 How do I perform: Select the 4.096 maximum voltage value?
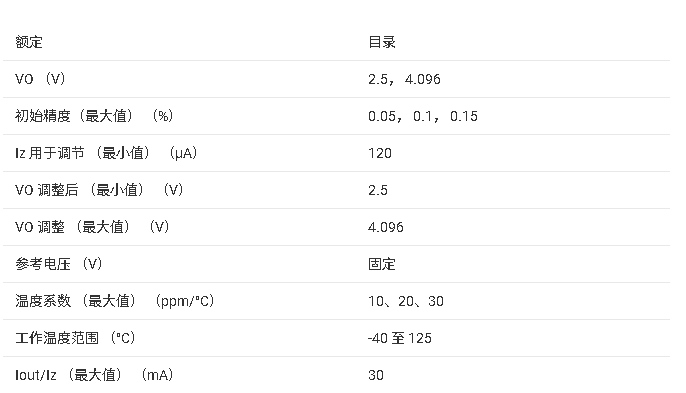pyautogui.click(x=386, y=227)
